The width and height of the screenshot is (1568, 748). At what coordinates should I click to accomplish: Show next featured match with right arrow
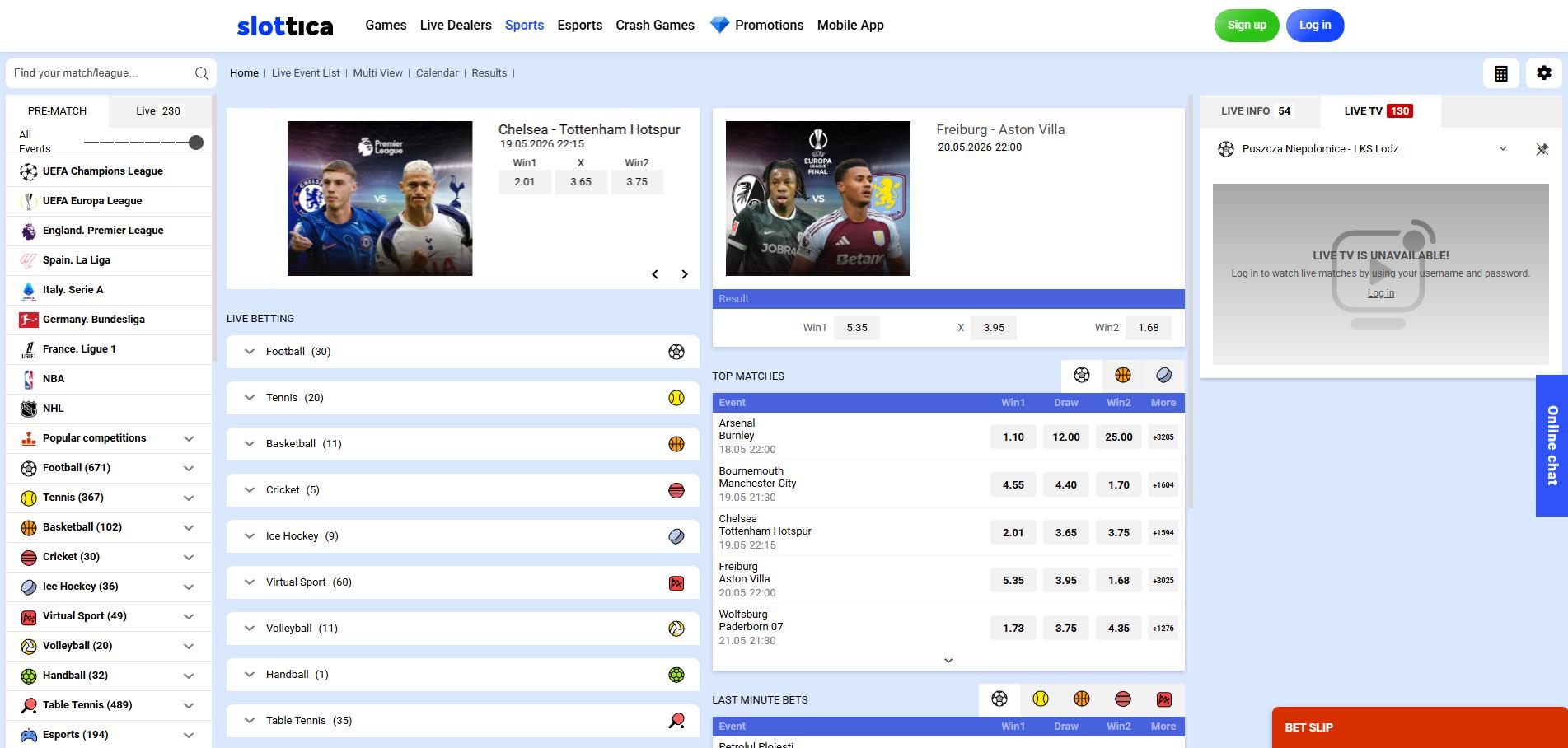pos(684,274)
